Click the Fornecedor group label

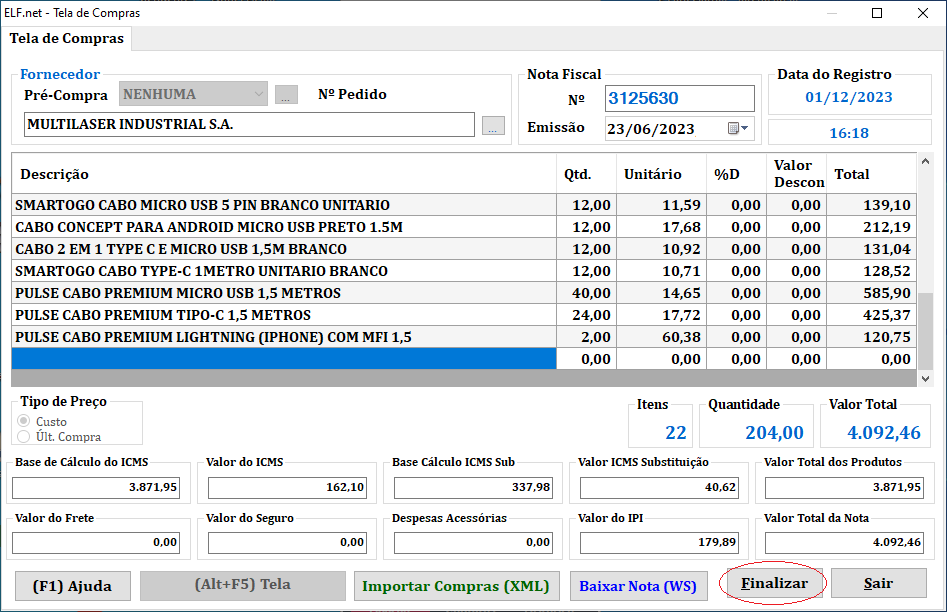(x=60, y=74)
